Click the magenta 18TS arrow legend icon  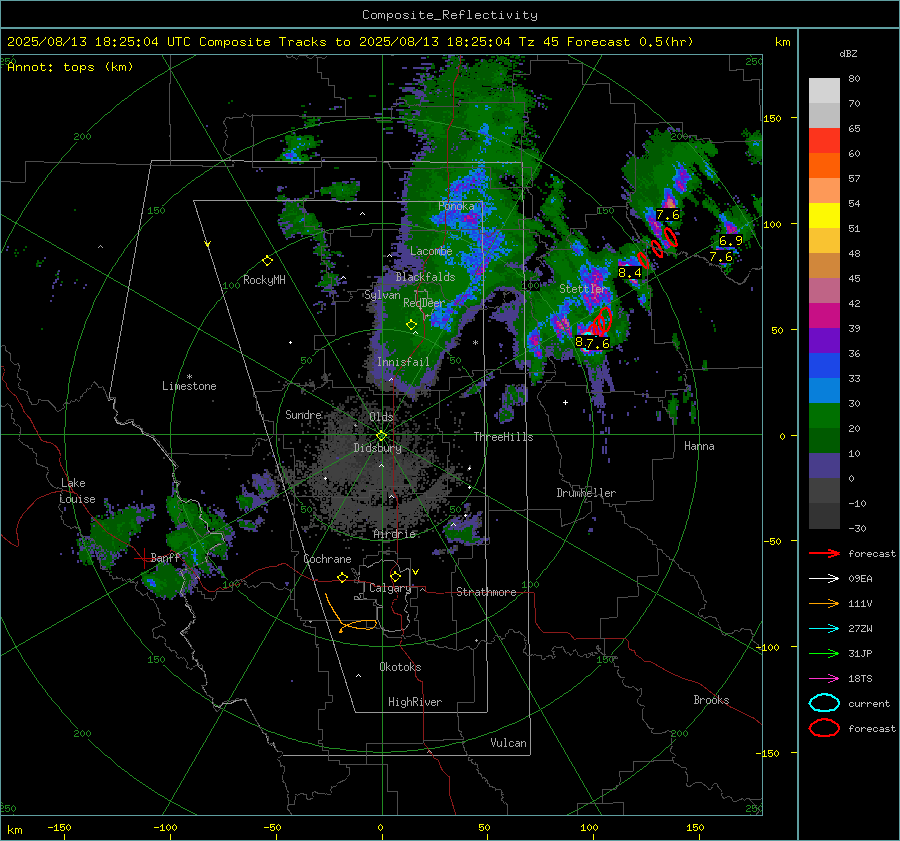point(824,678)
